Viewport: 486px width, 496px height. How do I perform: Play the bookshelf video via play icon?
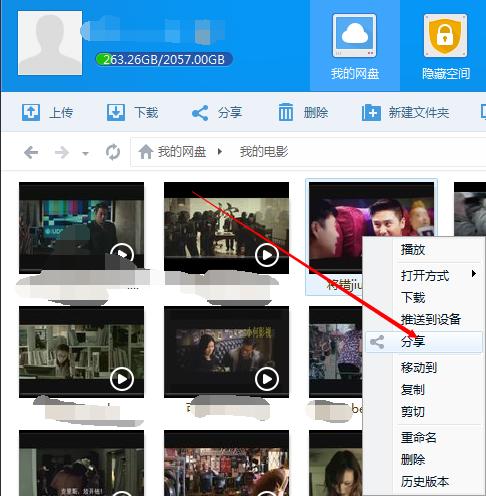tap(122, 379)
